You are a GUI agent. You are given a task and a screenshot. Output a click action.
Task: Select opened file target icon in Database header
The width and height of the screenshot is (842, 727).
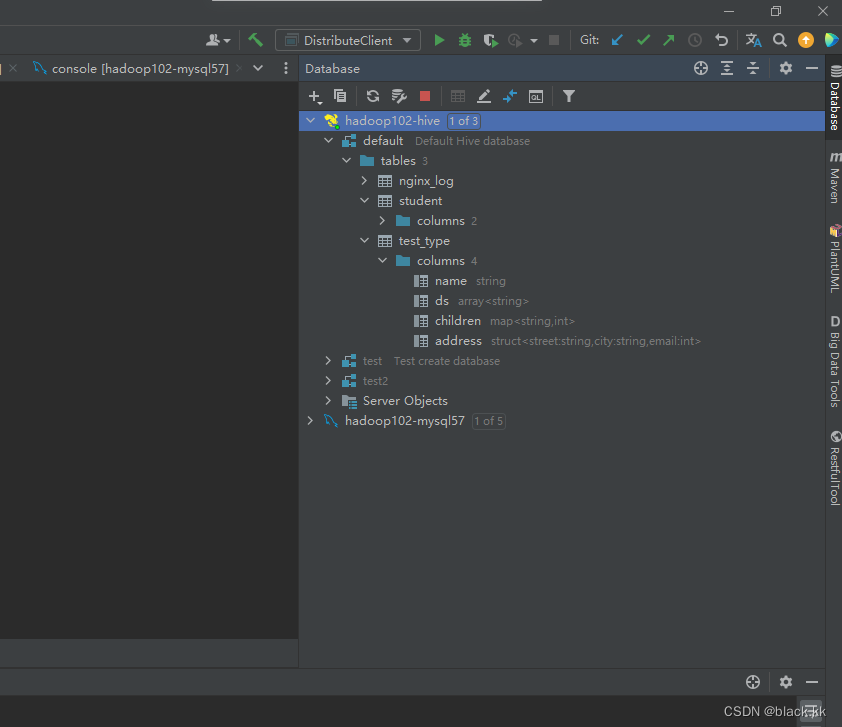click(700, 68)
